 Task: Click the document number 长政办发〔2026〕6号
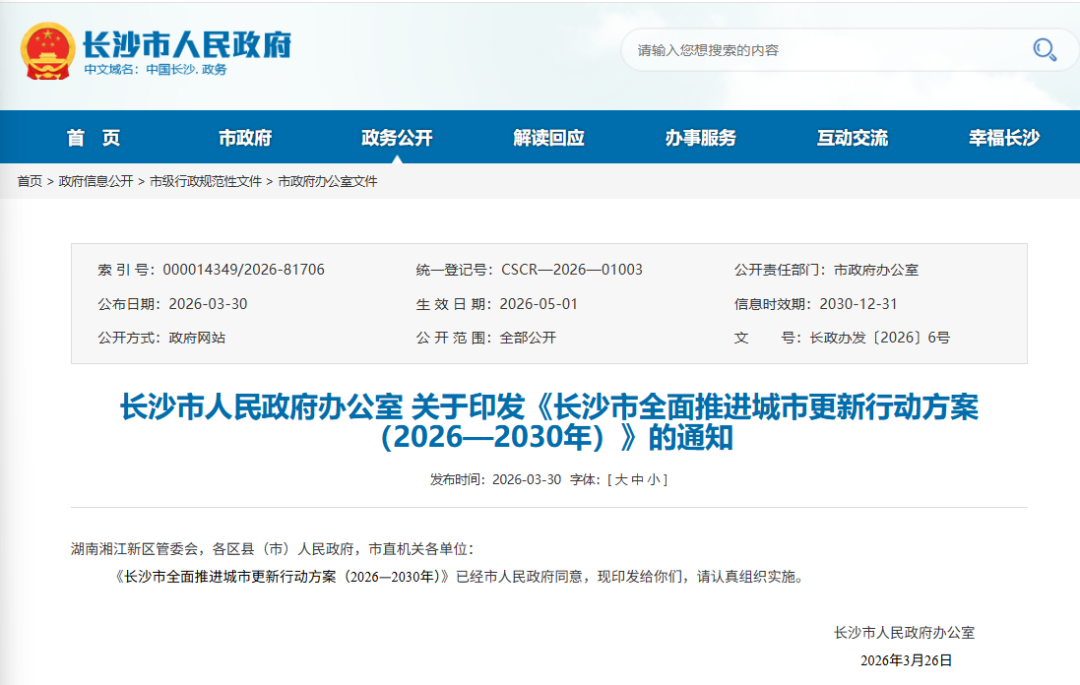[x=880, y=337]
